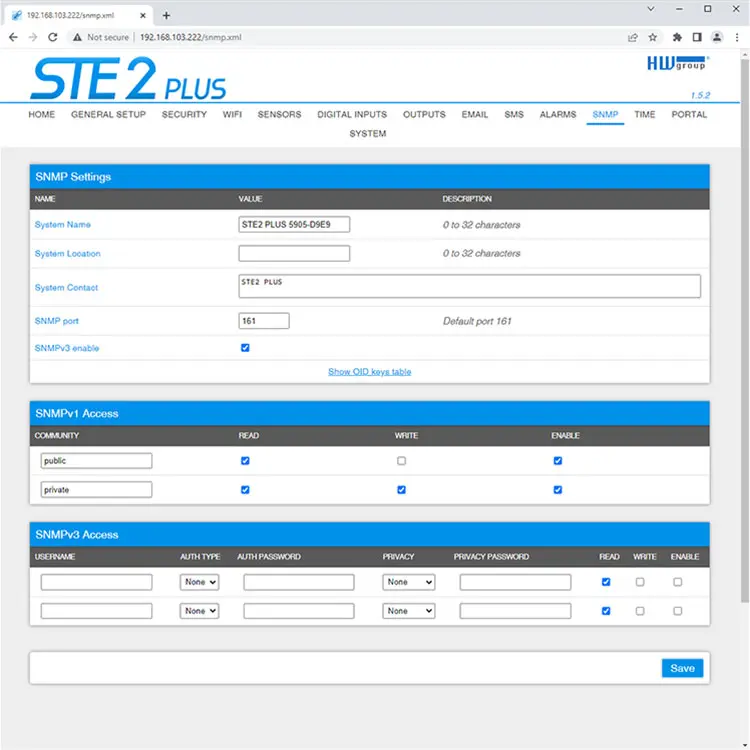
Task: Toggle Enable for the public community
Action: (558, 461)
